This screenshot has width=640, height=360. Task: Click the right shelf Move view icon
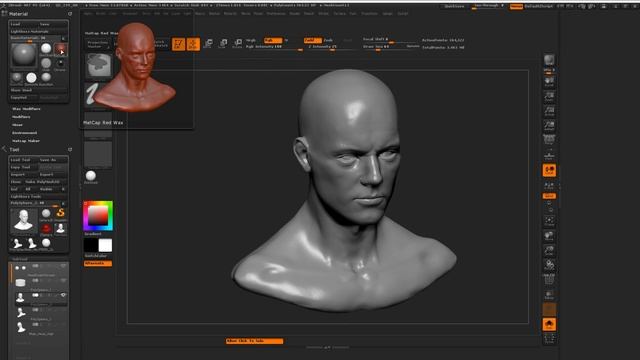tap(549, 236)
